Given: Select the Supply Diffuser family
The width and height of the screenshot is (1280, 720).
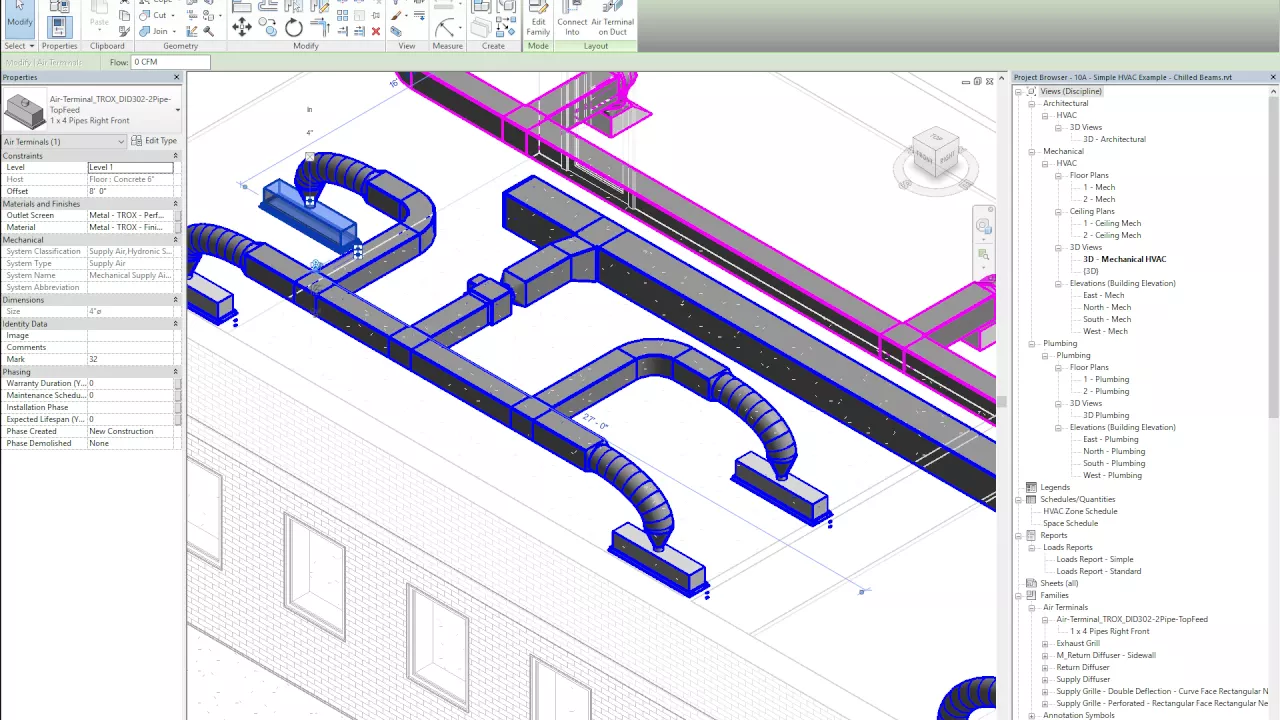Looking at the screenshot, I should 1083,679.
